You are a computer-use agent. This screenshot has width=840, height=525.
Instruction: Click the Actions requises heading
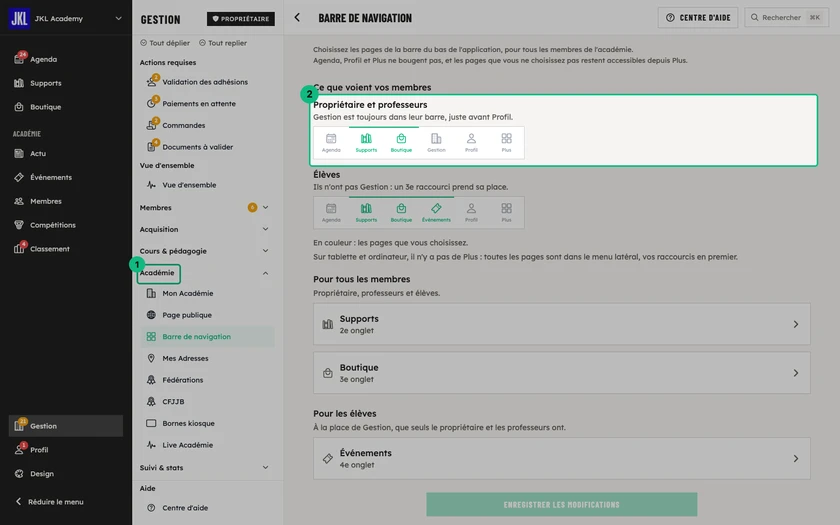pyautogui.click(x=168, y=63)
